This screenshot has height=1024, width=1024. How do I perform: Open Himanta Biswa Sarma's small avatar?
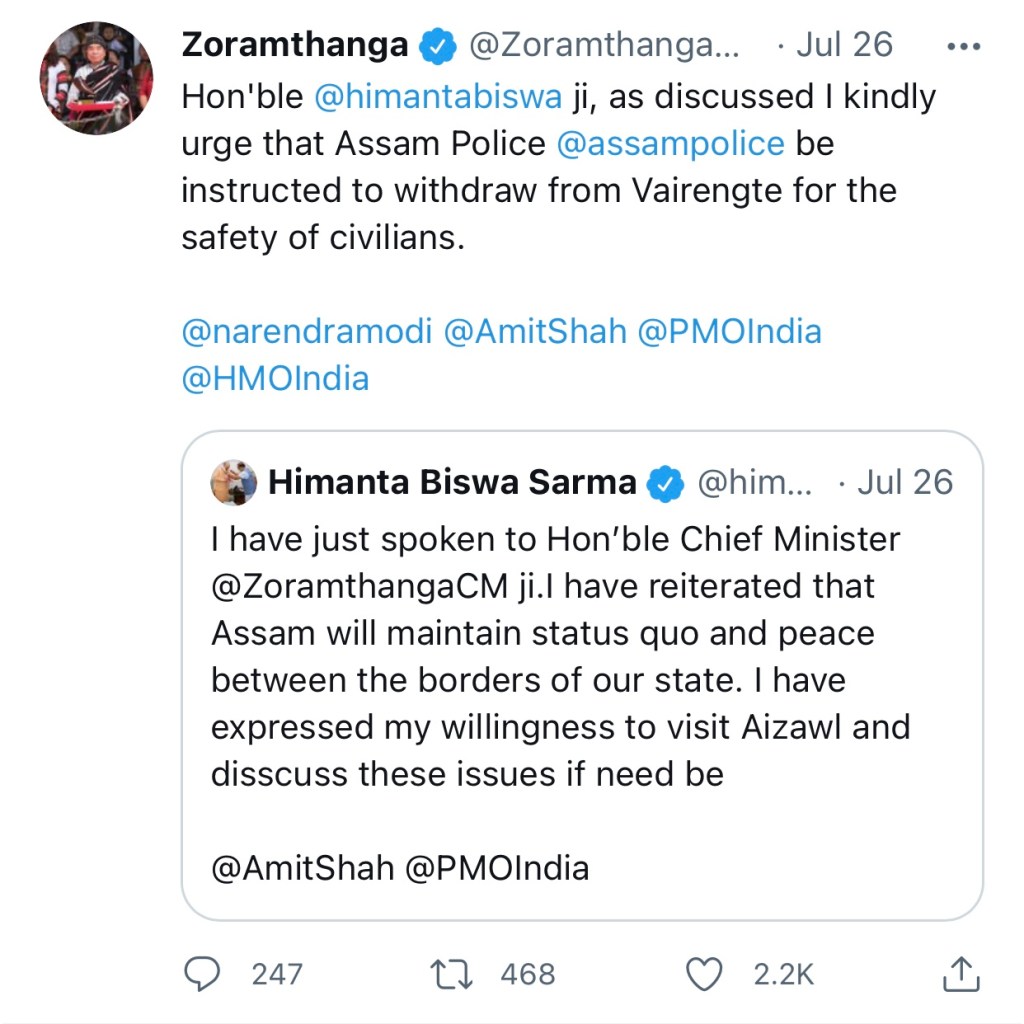coord(234,483)
